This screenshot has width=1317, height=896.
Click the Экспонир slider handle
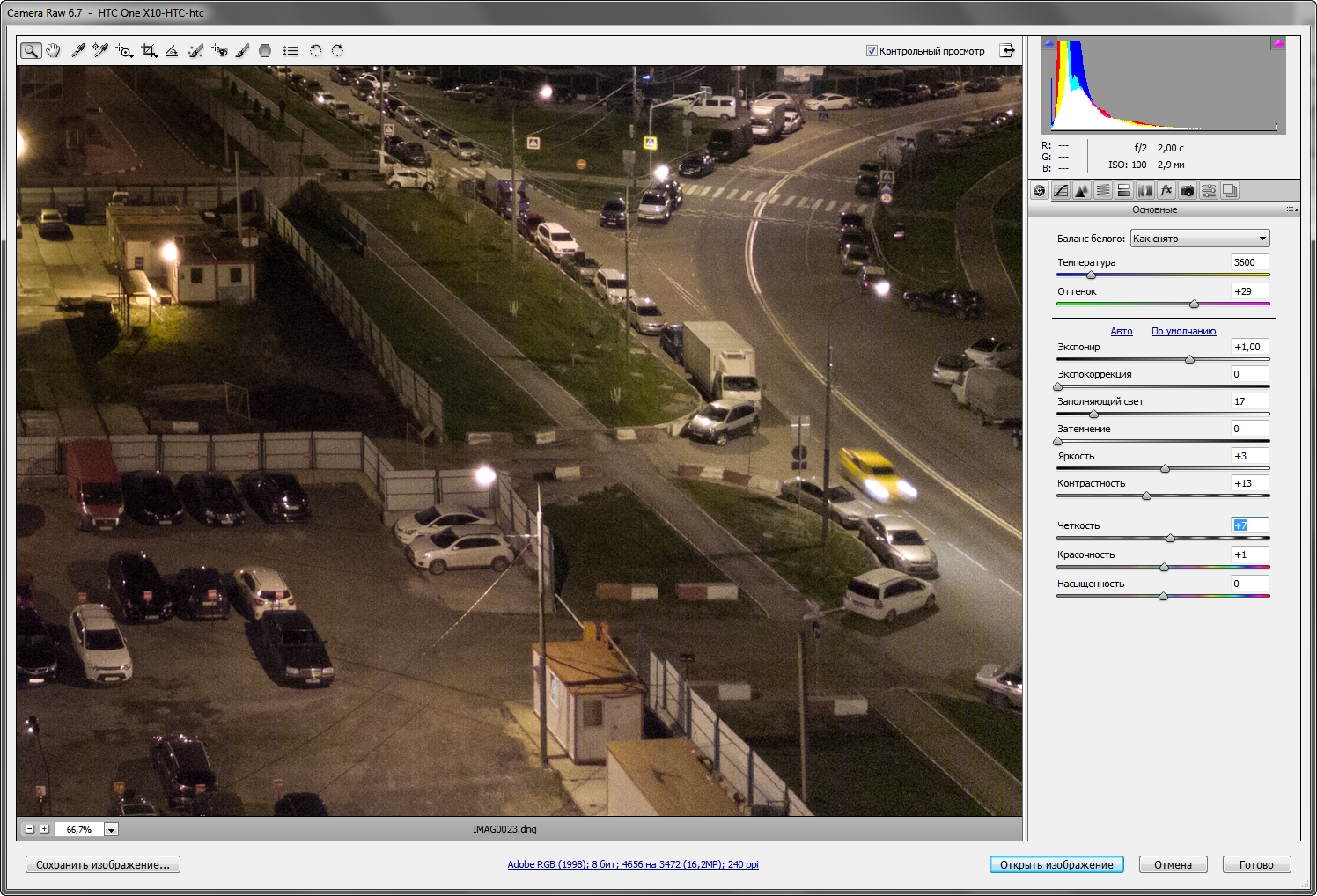[1189, 360]
